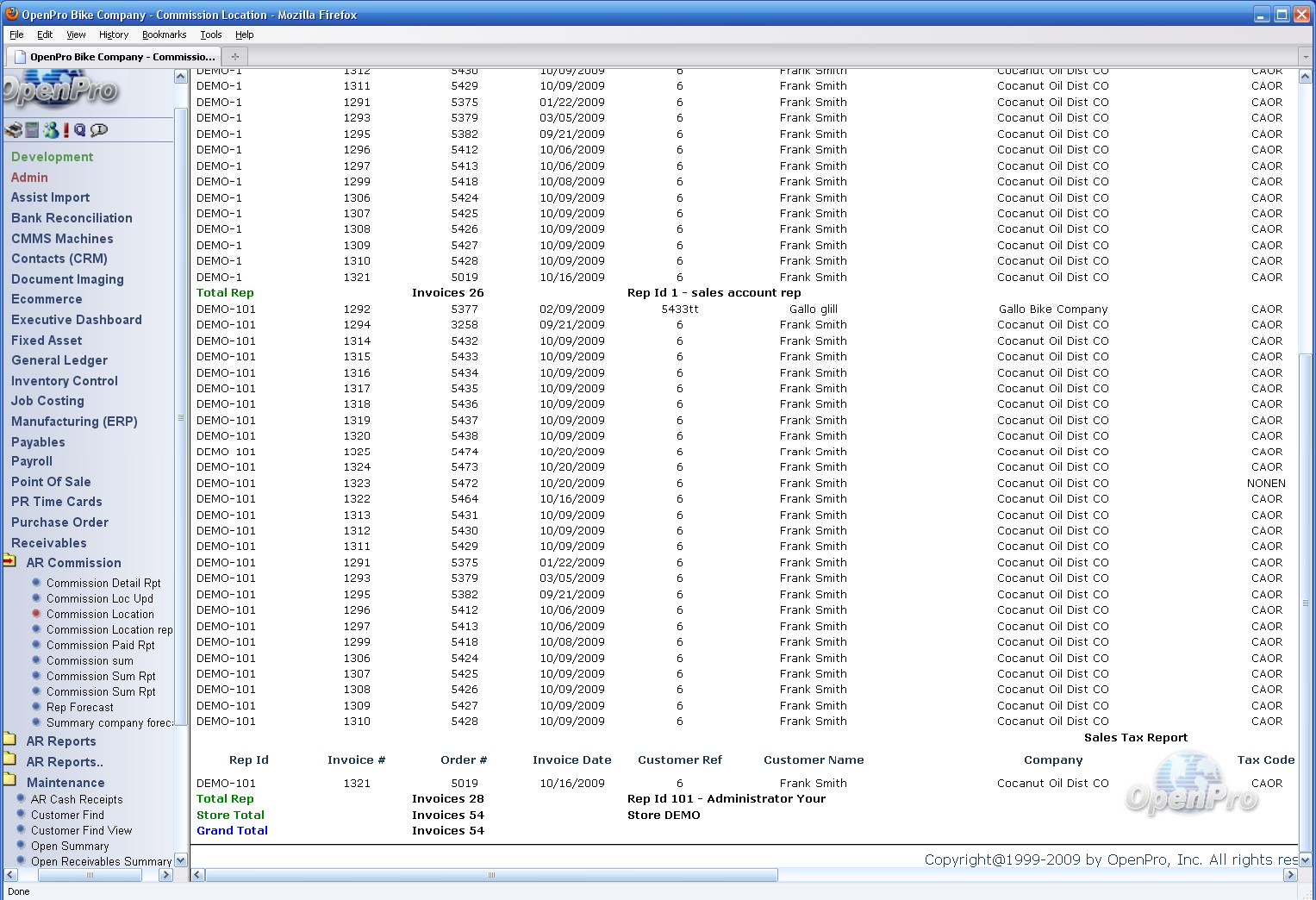Select the Customer Find maintenance item
Viewport: 1316px width, 900px height.
[x=67, y=815]
